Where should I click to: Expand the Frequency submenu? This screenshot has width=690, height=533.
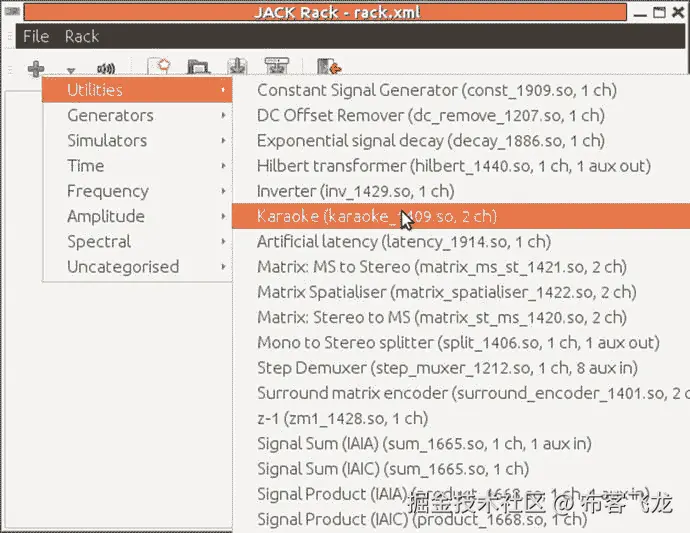coord(137,191)
